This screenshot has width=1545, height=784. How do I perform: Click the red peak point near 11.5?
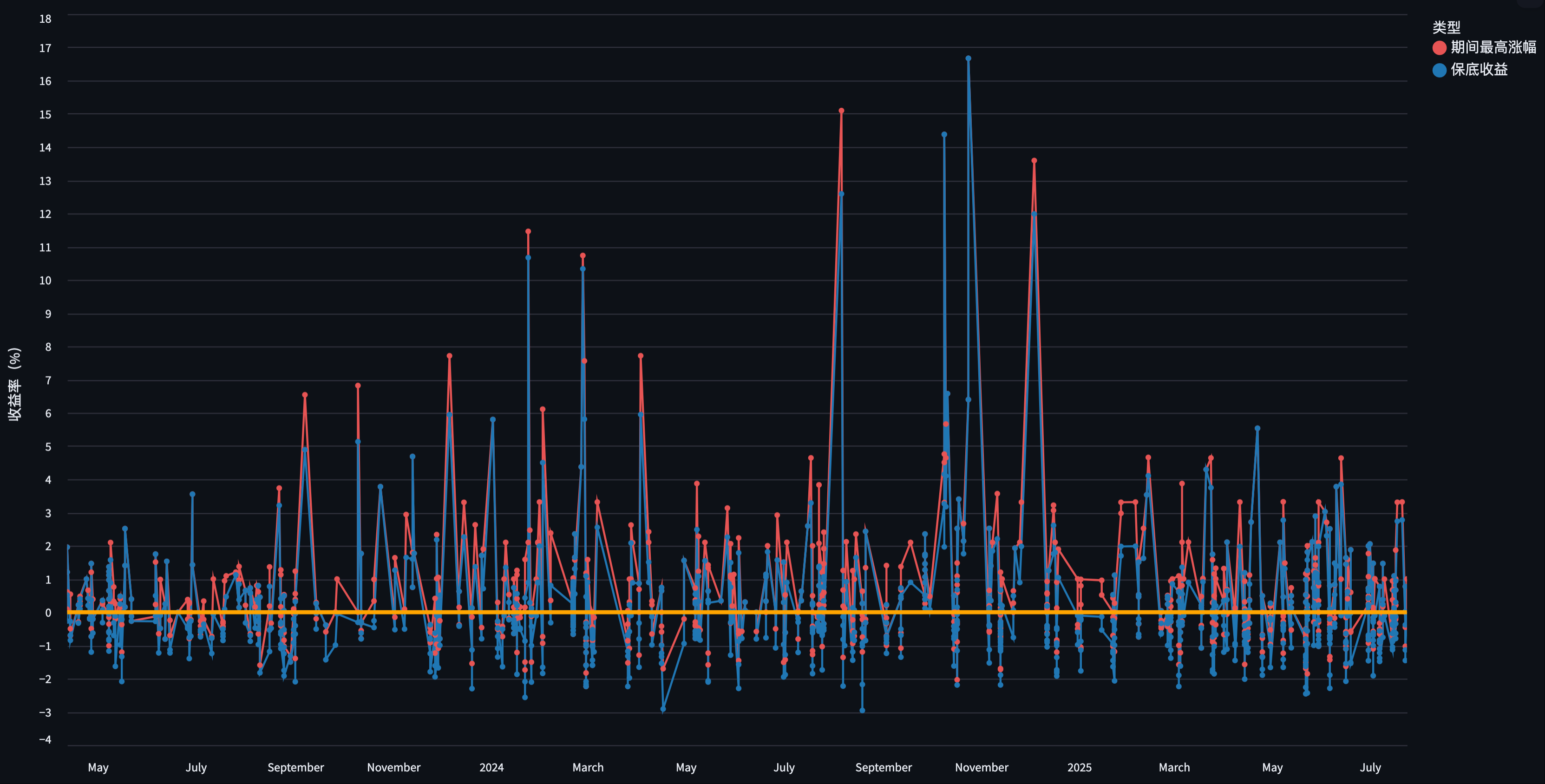tap(528, 232)
